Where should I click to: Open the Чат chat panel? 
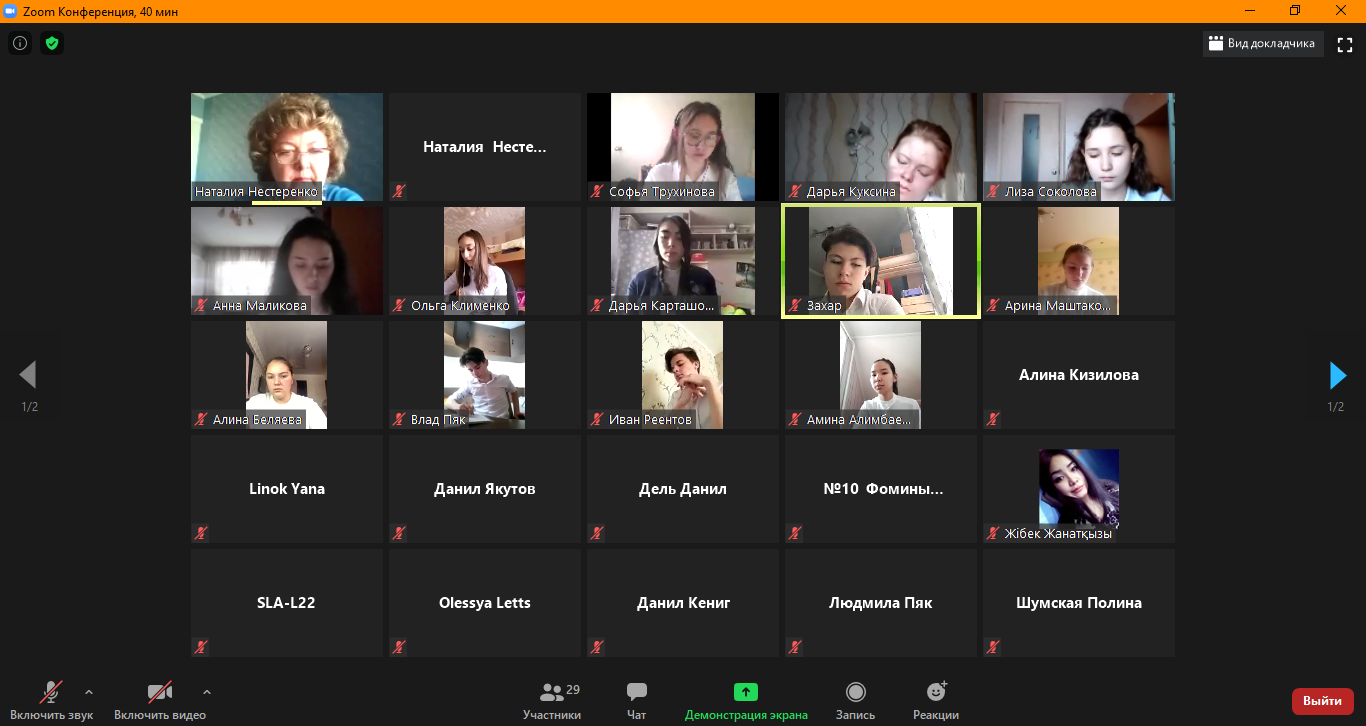636,700
